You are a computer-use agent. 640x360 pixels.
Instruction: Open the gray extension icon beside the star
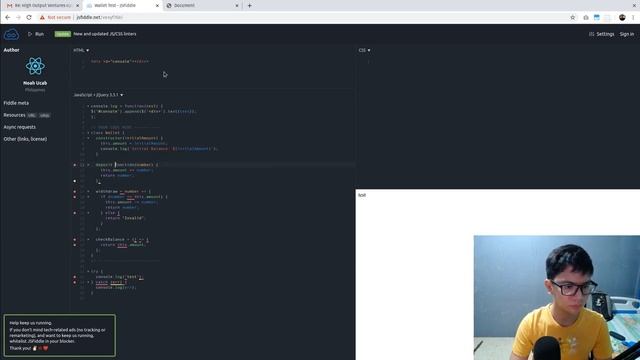click(586, 18)
